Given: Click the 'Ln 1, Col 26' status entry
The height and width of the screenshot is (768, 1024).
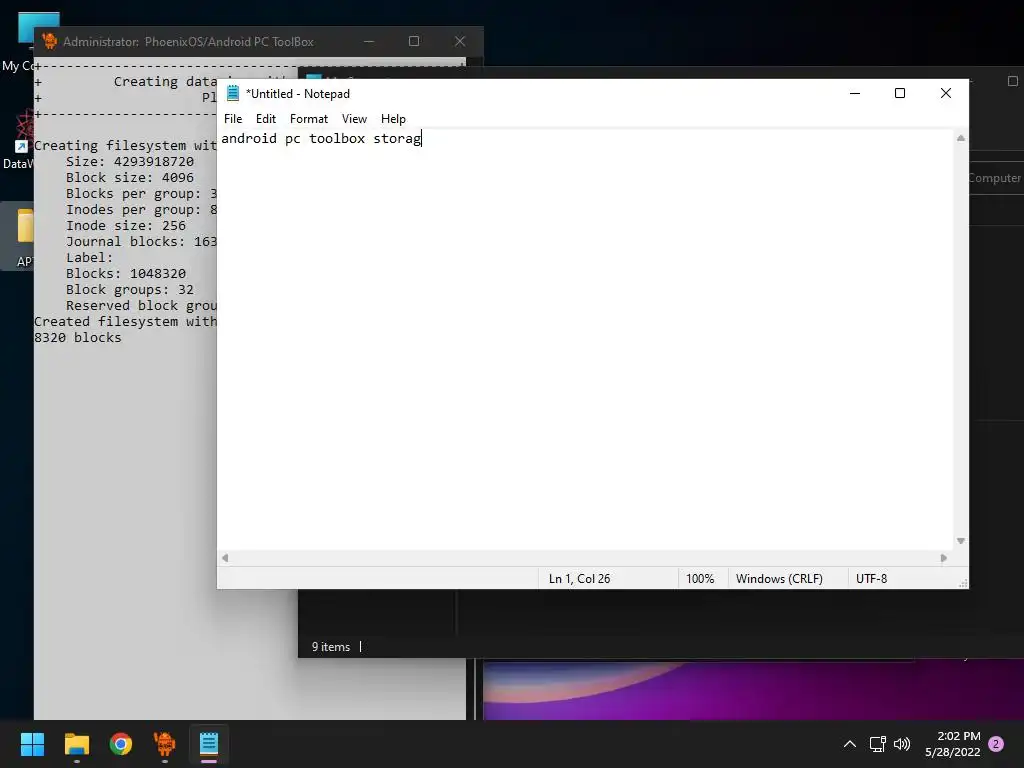Looking at the screenshot, I should 579,579.
